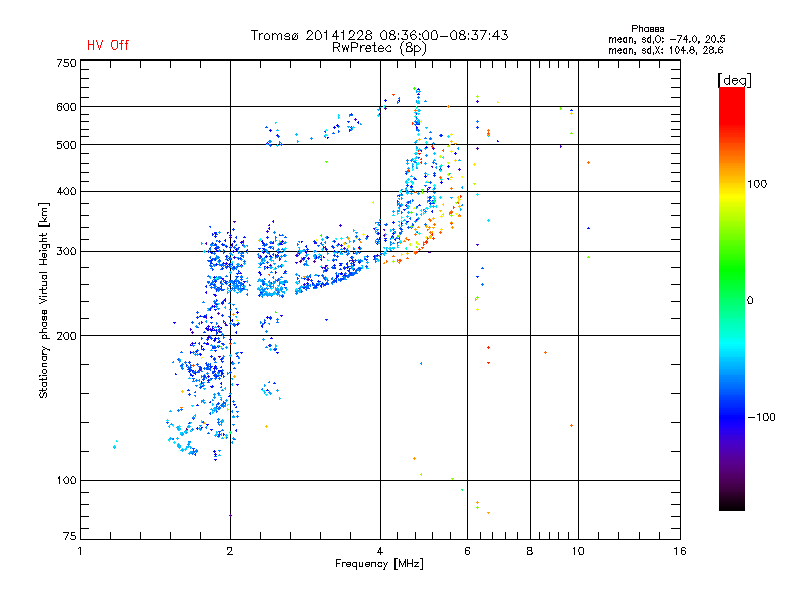Click the y-axis tick label '200'

[x=66, y=336]
